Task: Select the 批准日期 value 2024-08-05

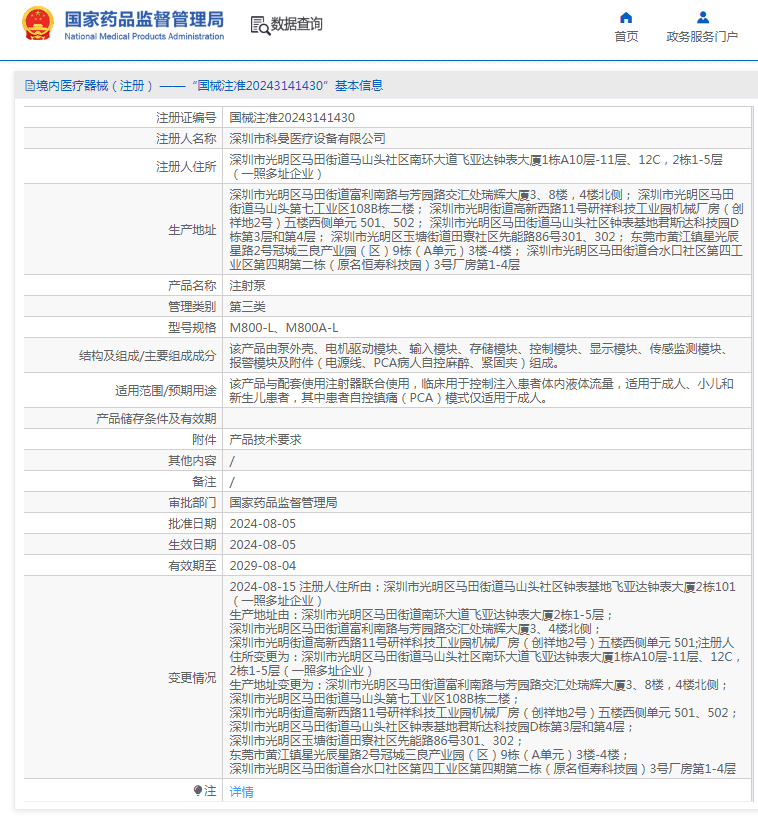Action: click(263, 524)
